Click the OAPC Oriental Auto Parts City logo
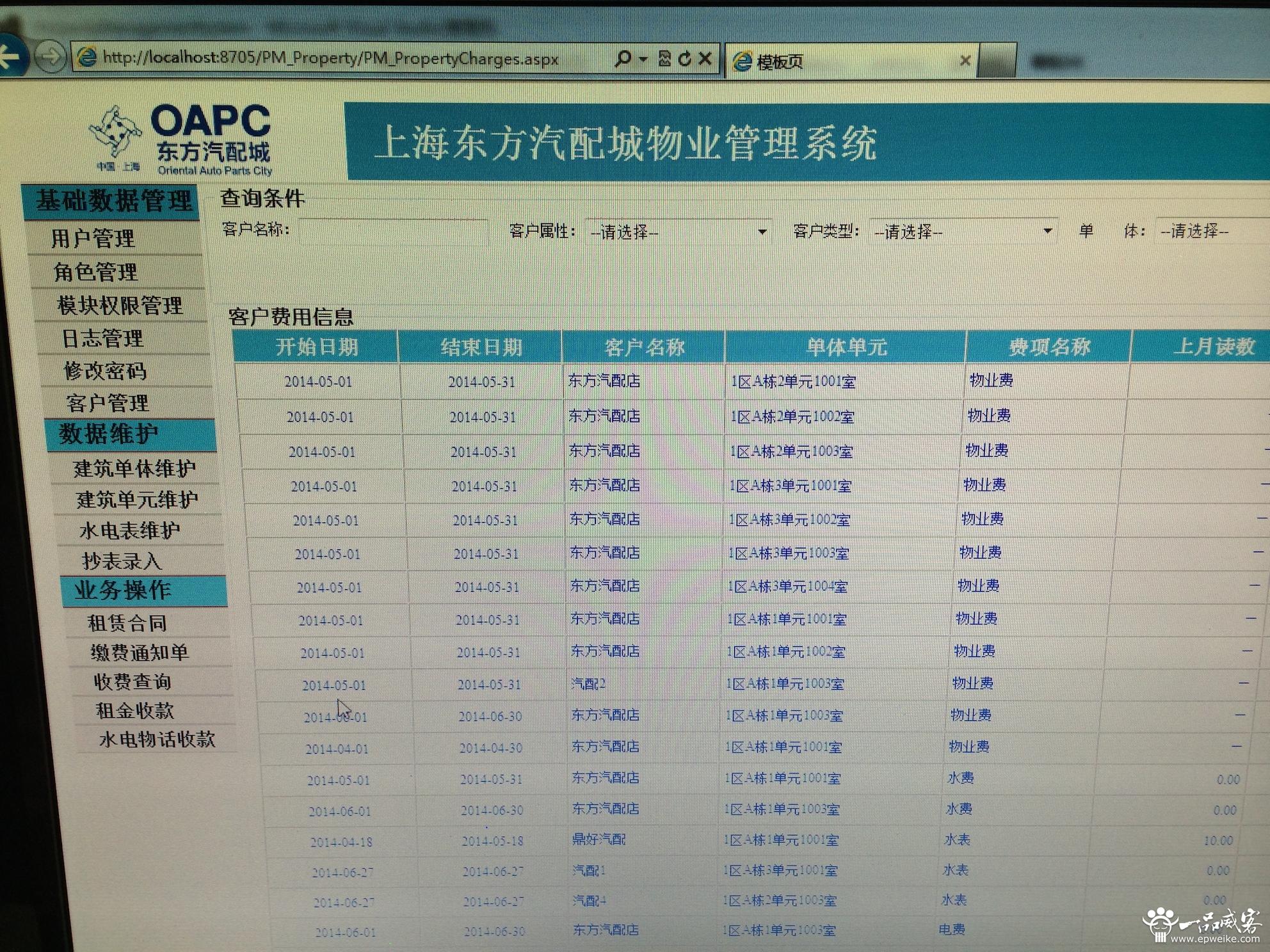The image size is (1270, 952). click(182, 140)
